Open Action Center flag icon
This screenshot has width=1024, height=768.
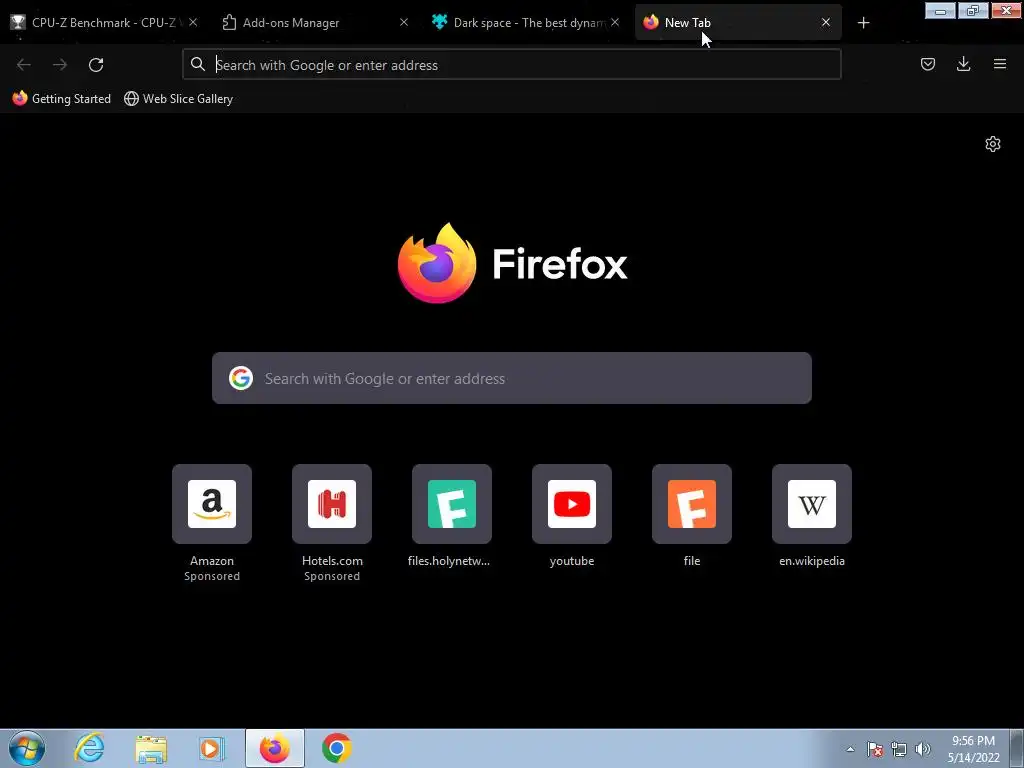click(x=874, y=749)
